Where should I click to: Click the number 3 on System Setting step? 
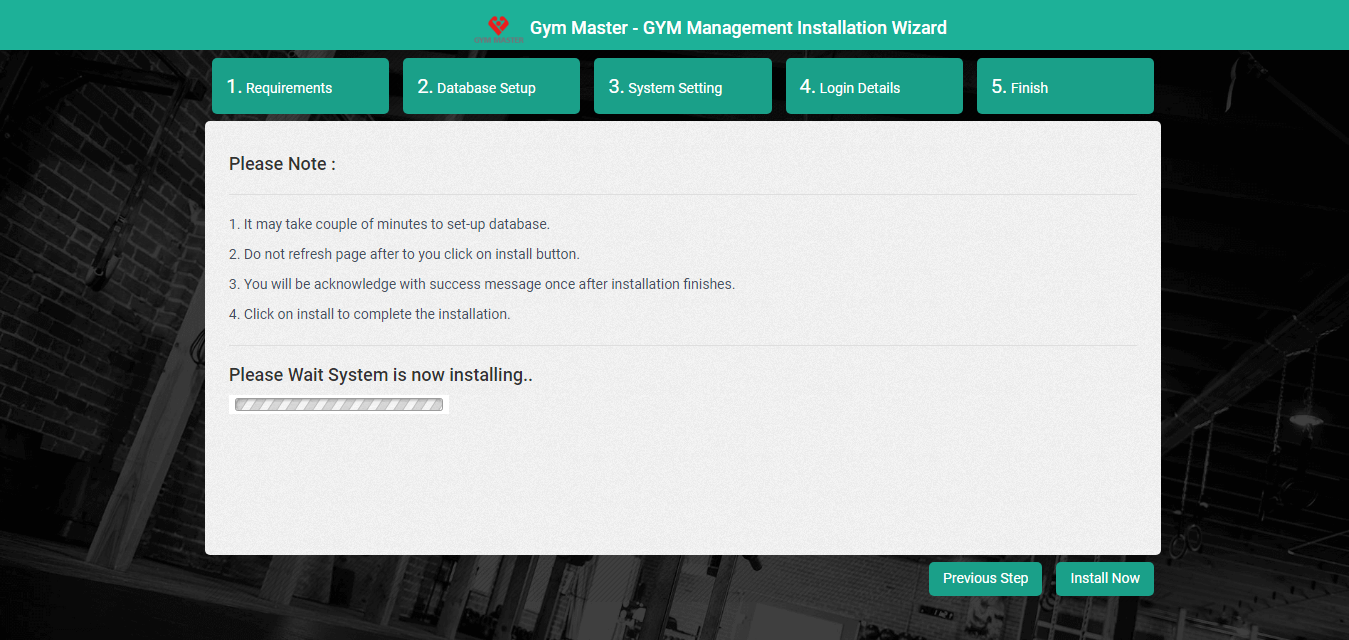point(614,87)
